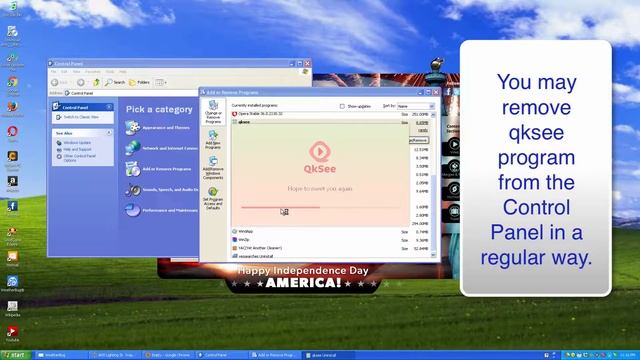Click Folders in Control Panel toolbar
The image size is (640, 360).
[x=140, y=82]
